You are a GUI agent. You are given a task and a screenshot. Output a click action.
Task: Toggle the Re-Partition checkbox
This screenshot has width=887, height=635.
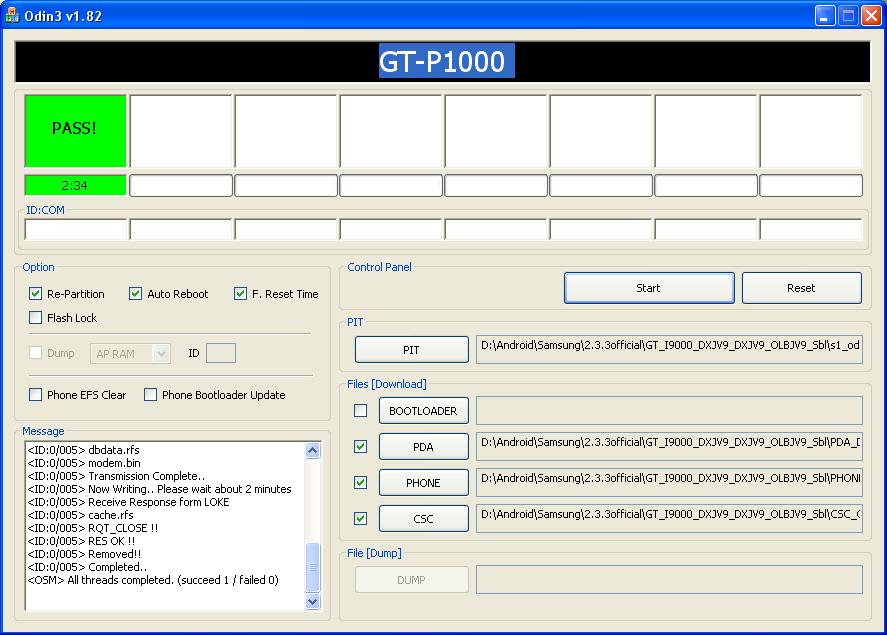click(x=35, y=293)
